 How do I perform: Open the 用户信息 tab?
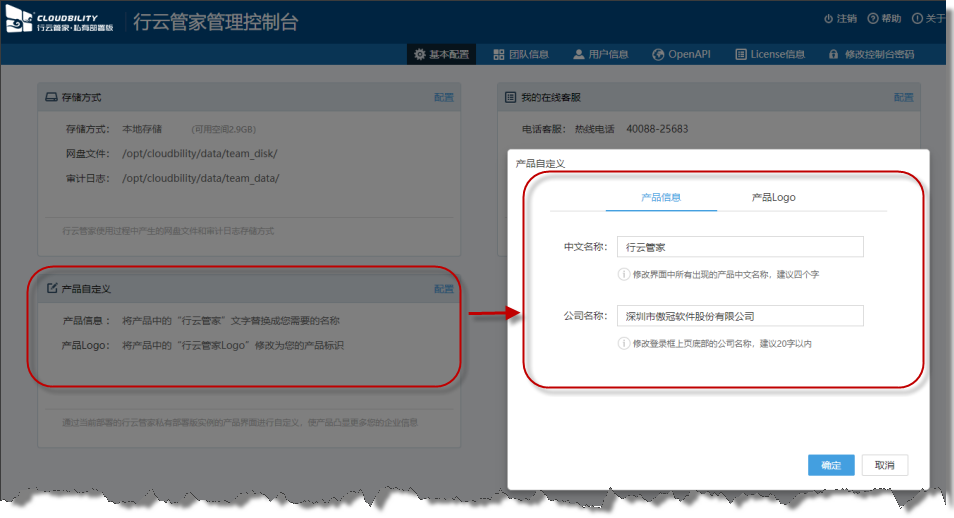[x=600, y=55]
